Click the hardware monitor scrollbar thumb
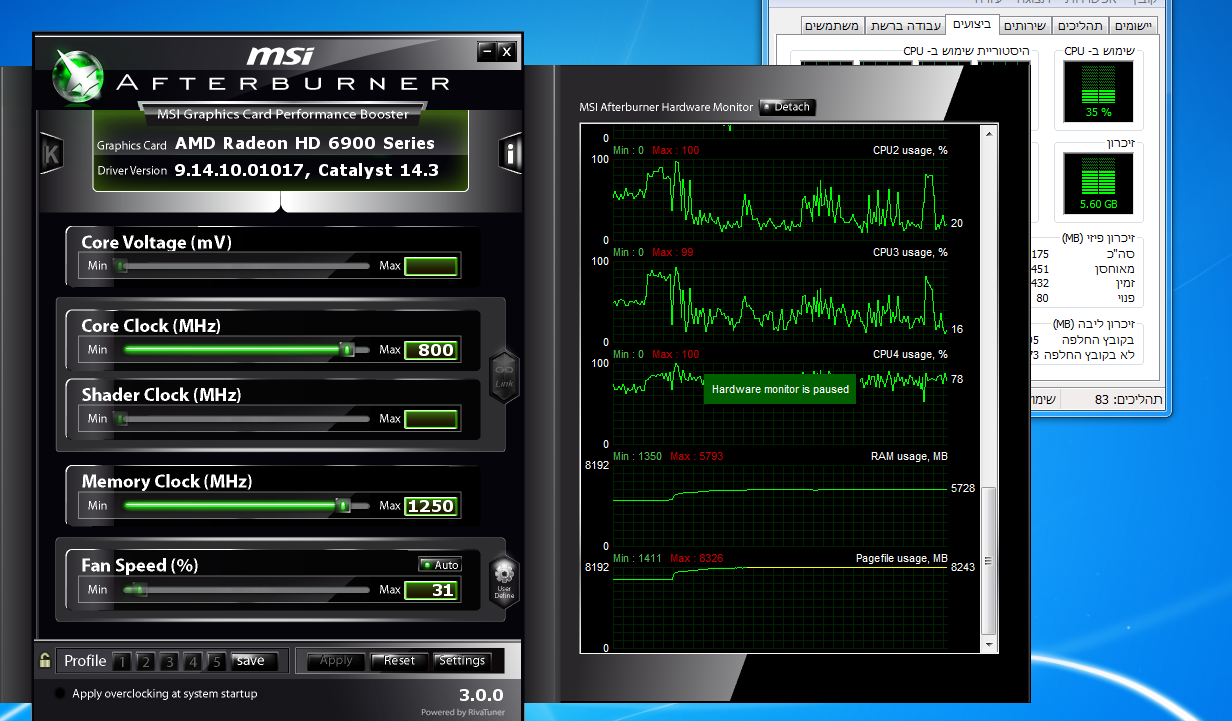Image resolution: width=1232 pixels, height=721 pixels. tap(989, 560)
